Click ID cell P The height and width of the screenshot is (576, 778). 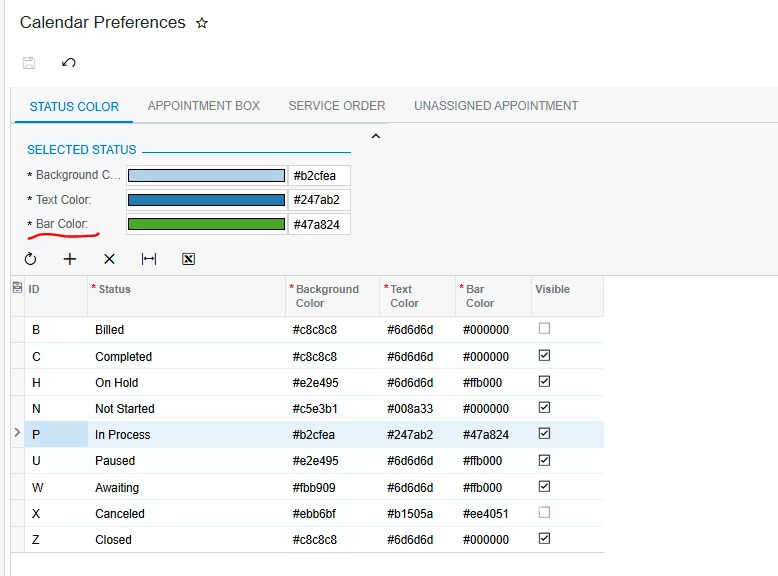pyautogui.click(x=56, y=435)
